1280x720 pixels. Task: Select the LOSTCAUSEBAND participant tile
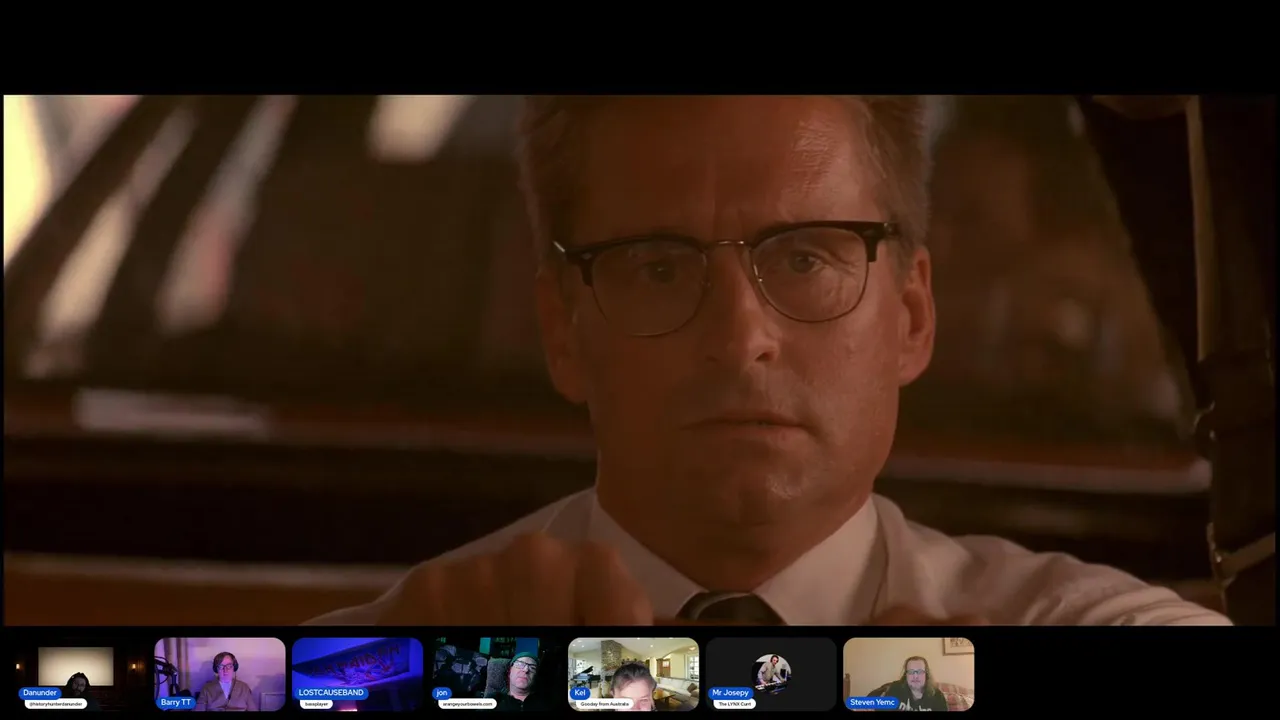tap(357, 674)
